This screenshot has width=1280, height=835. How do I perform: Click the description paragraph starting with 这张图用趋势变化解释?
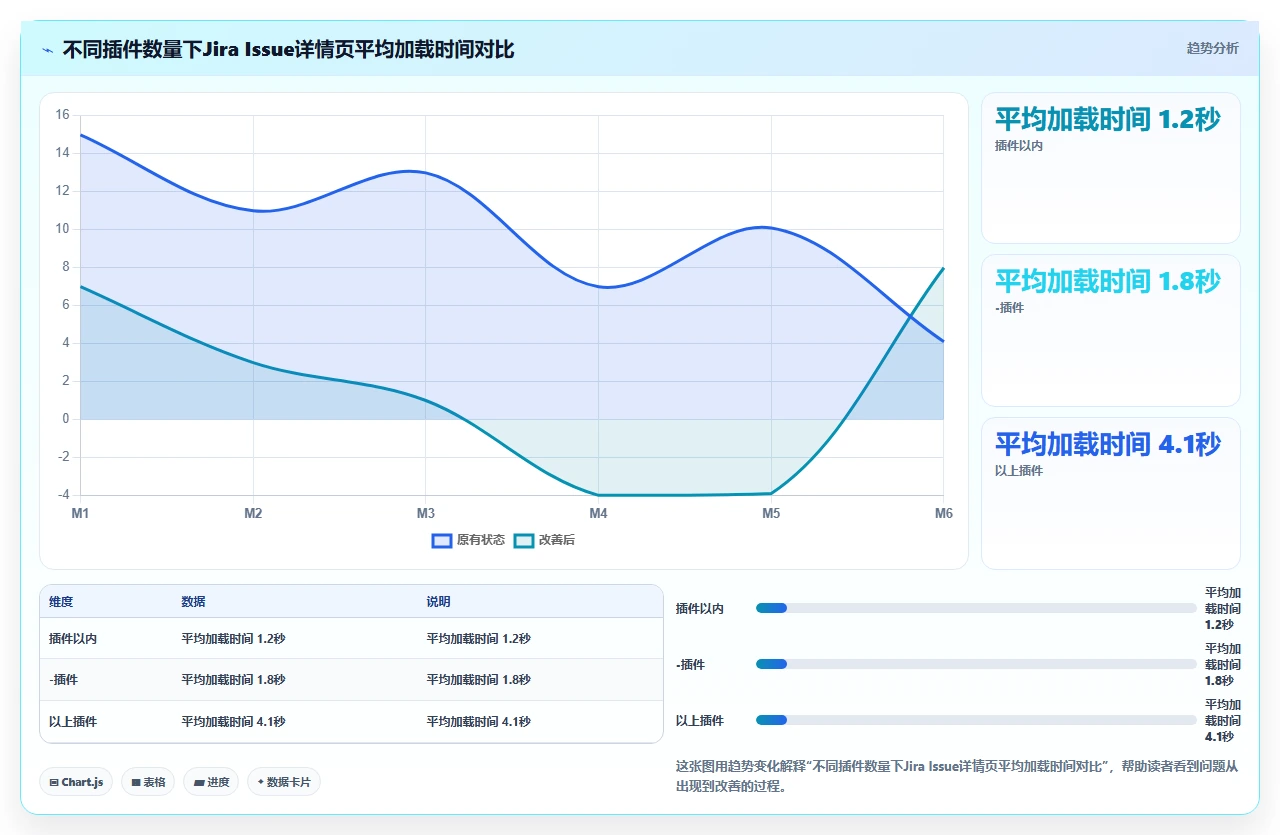tap(958, 776)
